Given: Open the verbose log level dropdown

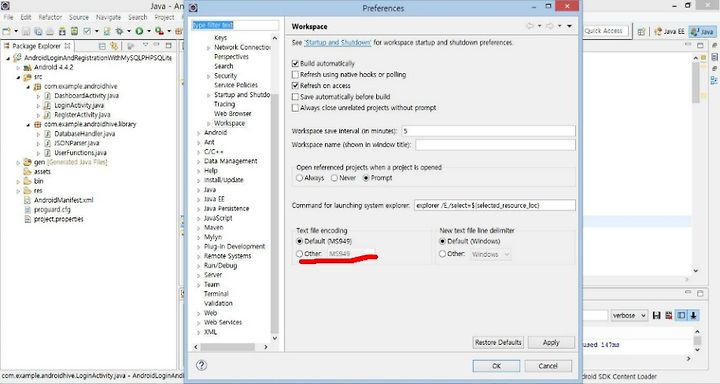Looking at the screenshot, I should pos(629,316).
